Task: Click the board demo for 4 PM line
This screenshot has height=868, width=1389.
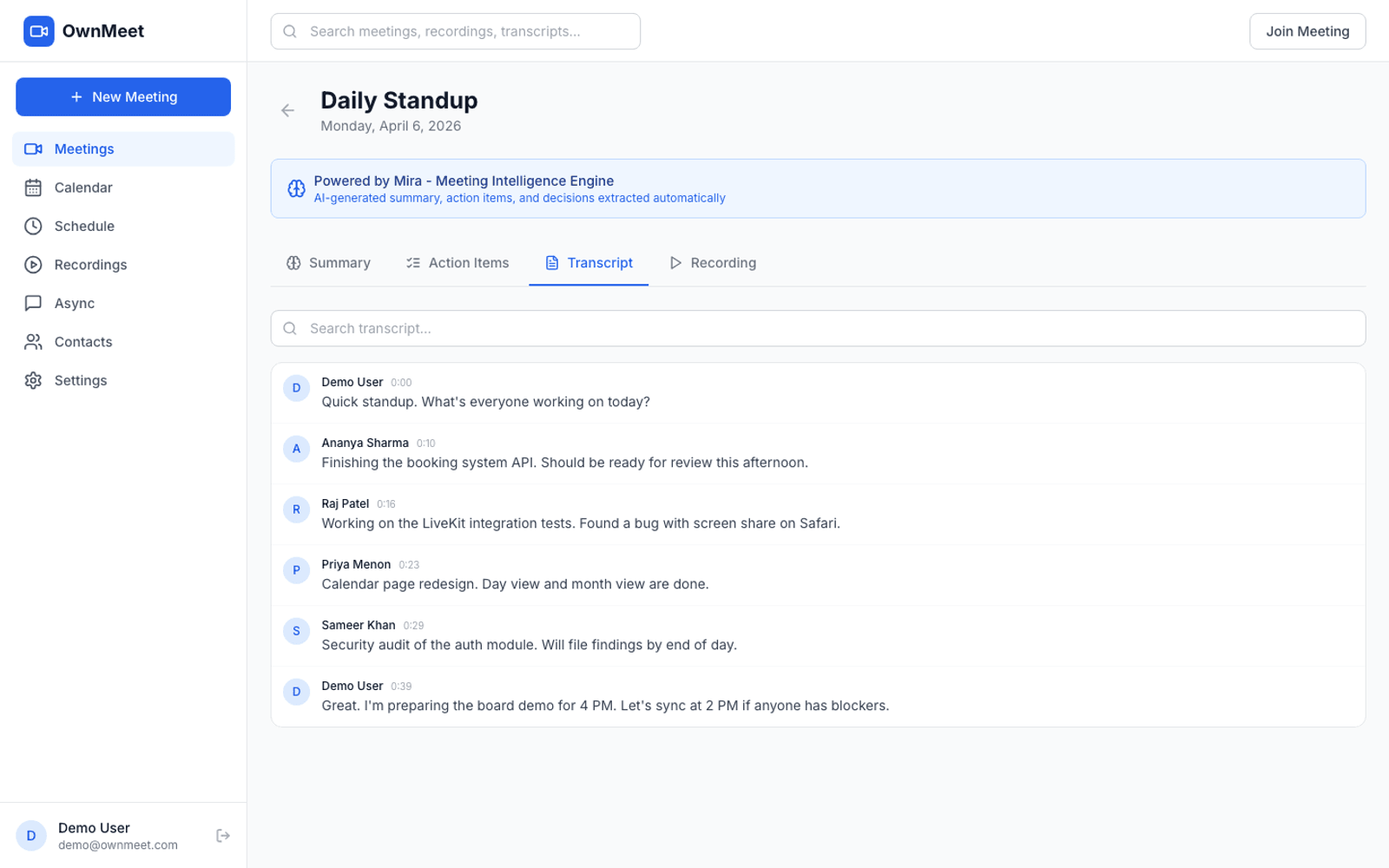Action: (606, 706)
